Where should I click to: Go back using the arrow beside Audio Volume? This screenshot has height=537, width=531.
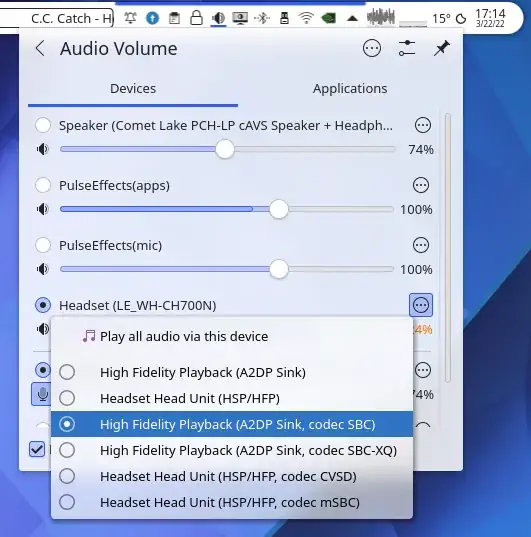pos(40,48)
